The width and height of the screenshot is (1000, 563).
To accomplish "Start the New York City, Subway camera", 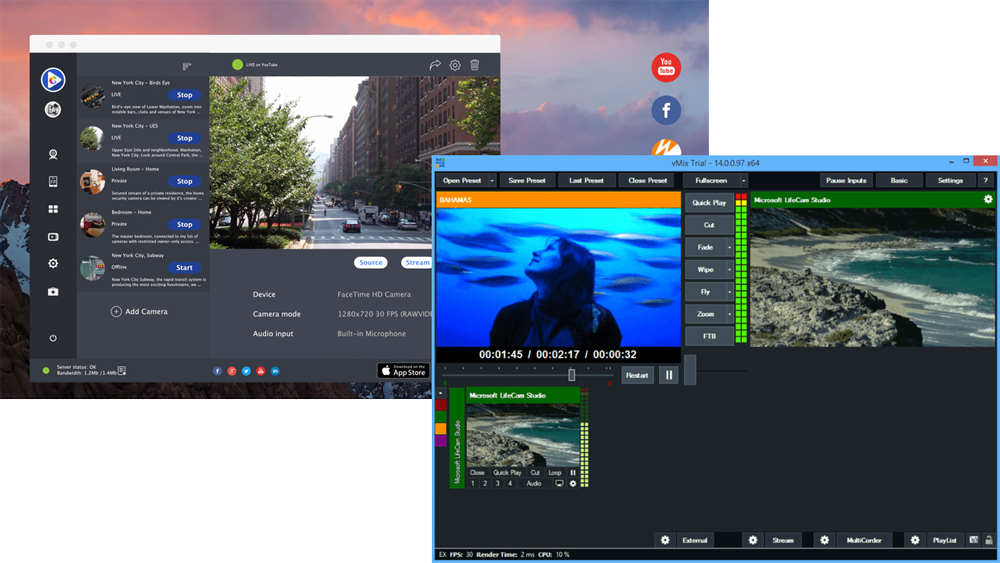I will click(185, 268).
